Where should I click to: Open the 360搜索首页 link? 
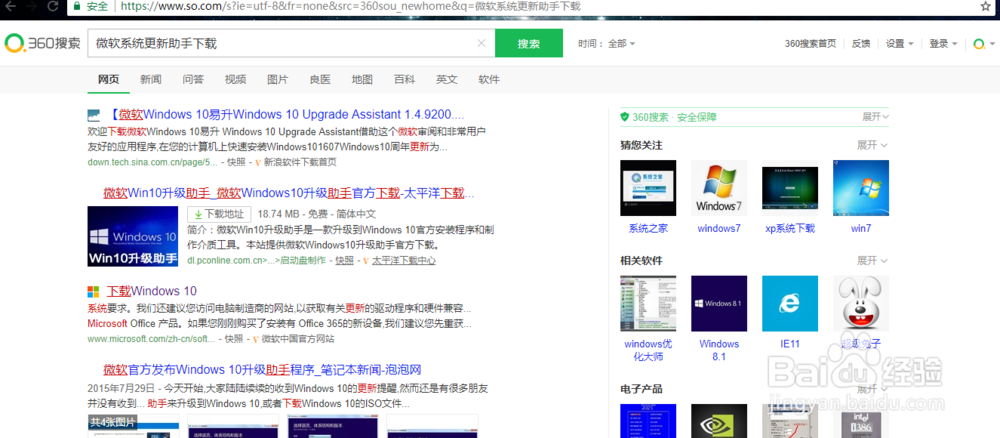click(810, 44)
